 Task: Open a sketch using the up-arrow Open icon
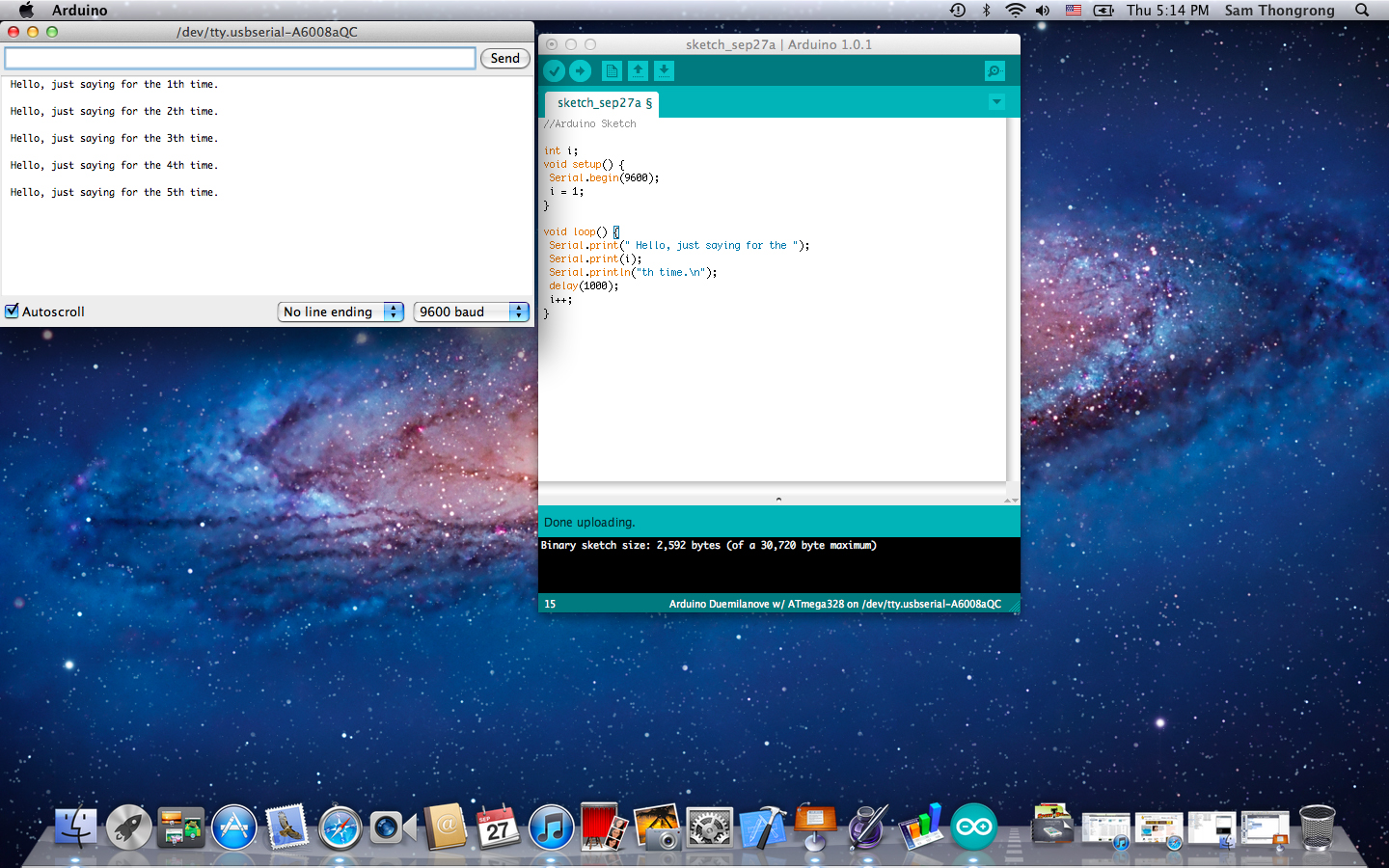click(x=638, y=71)
